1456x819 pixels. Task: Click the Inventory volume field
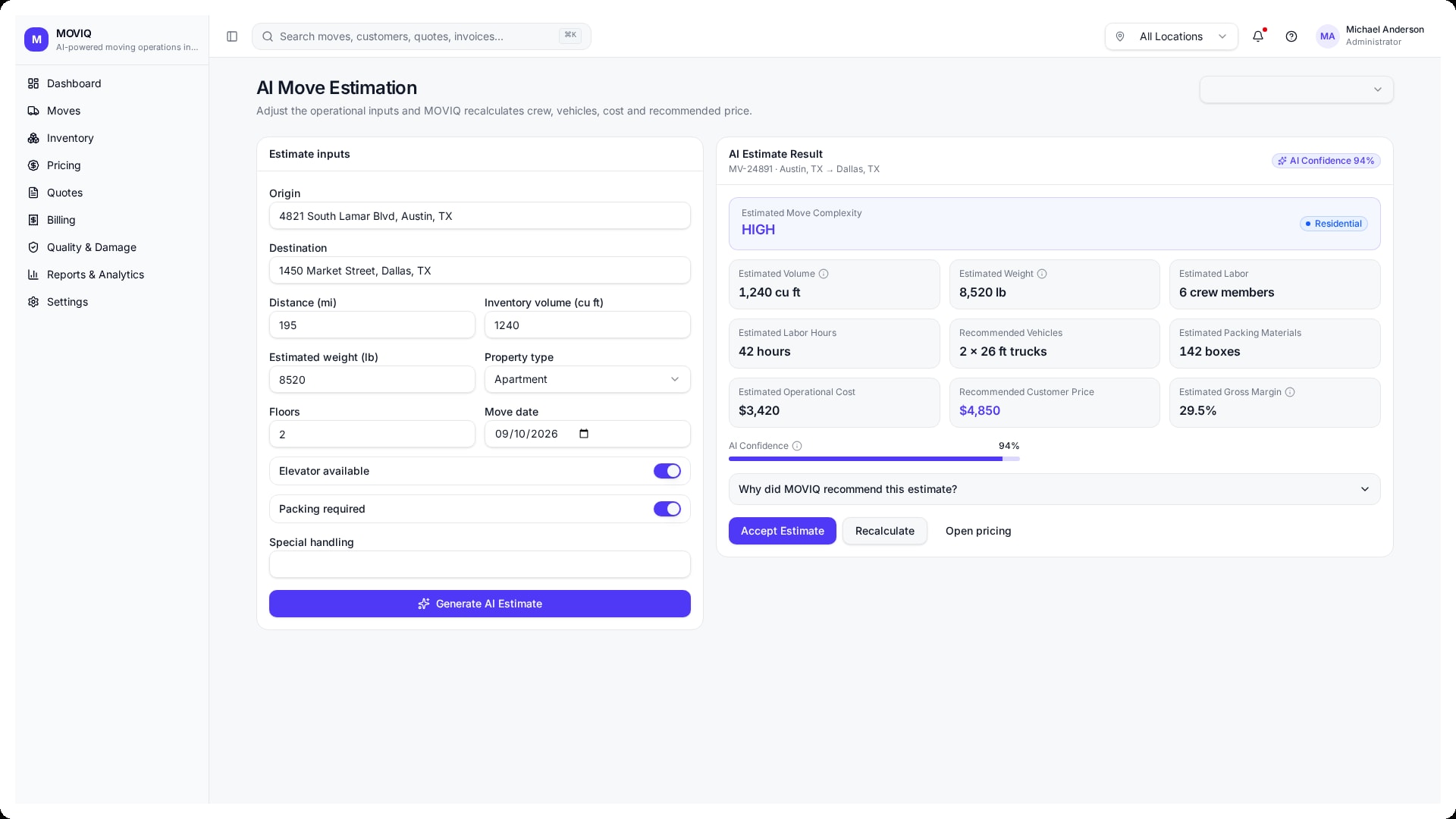pyautogui.click(x=588, y=325)
